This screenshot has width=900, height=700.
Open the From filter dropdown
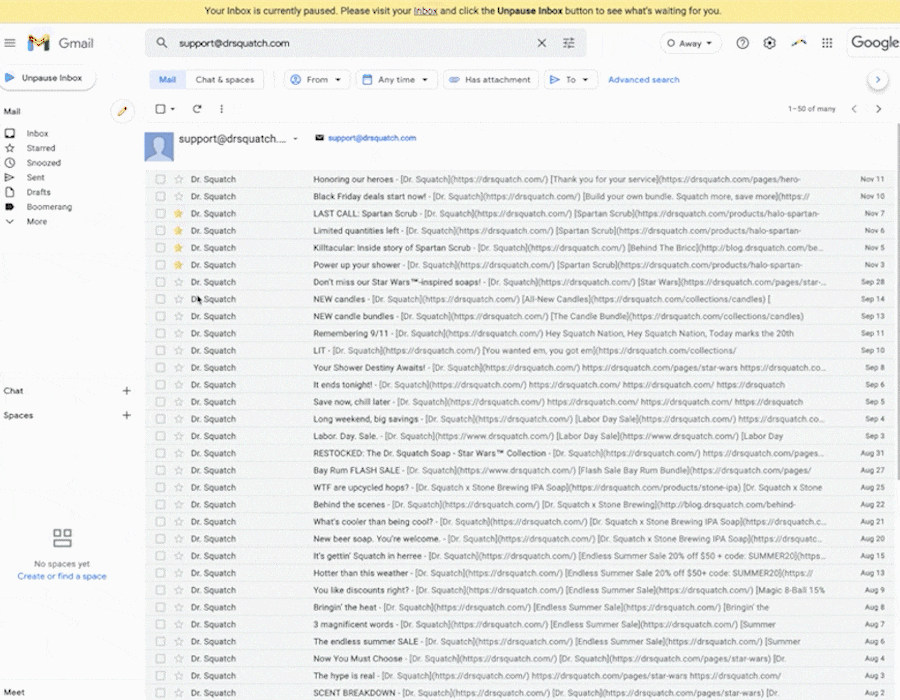pos(316,80)
